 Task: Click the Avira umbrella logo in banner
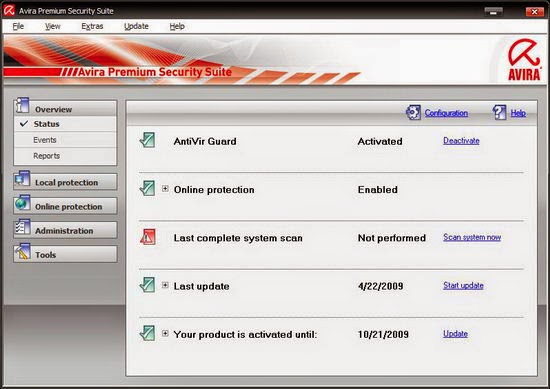(524, 60)
